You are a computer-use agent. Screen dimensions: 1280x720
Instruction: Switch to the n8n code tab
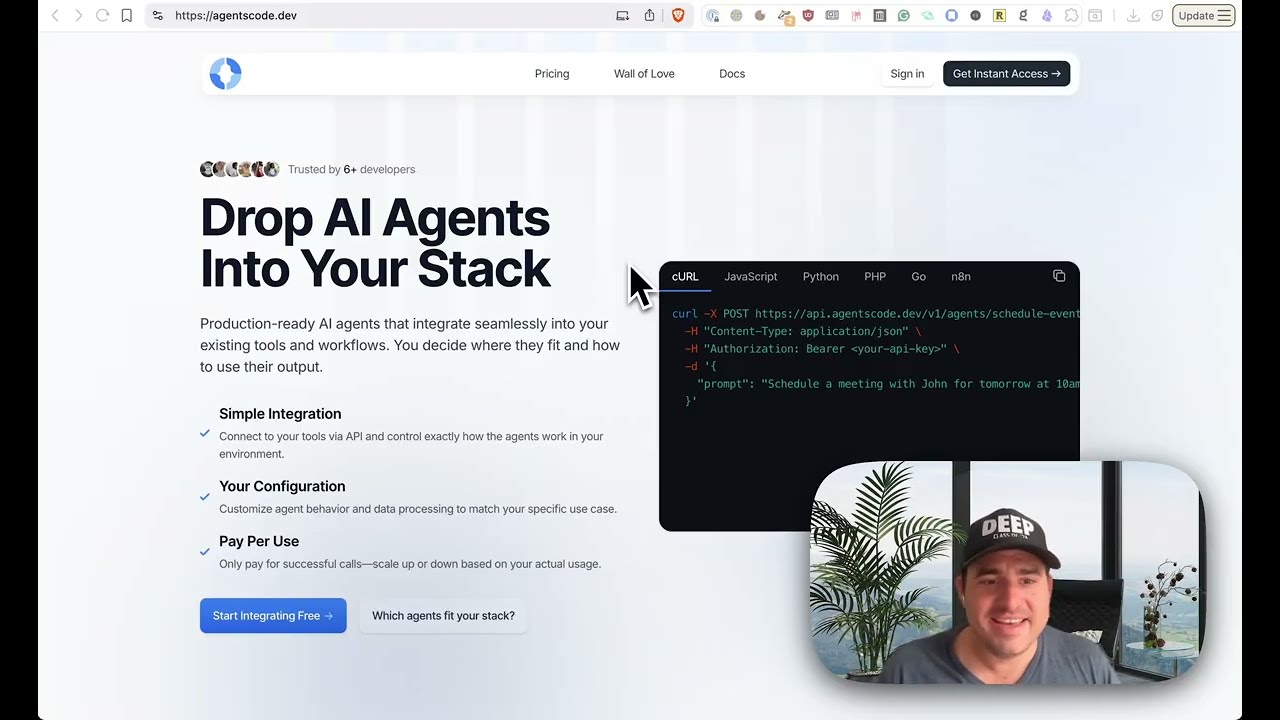click(x=961, y=276)
